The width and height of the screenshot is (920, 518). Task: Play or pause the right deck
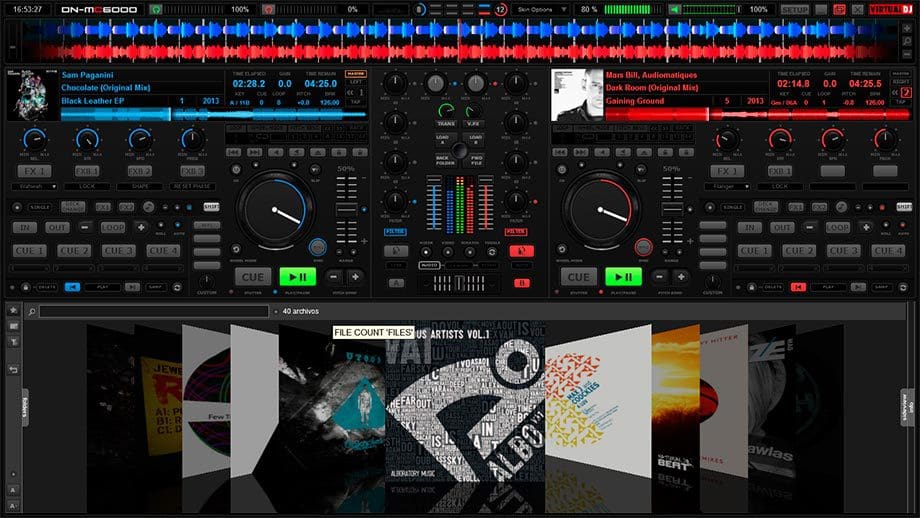click(x=623, y=276)
